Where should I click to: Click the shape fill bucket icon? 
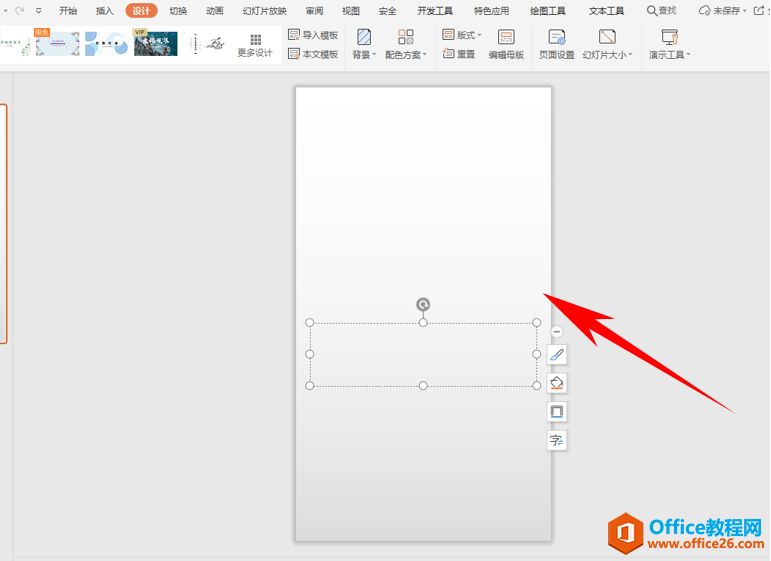[x=557, y=383]
